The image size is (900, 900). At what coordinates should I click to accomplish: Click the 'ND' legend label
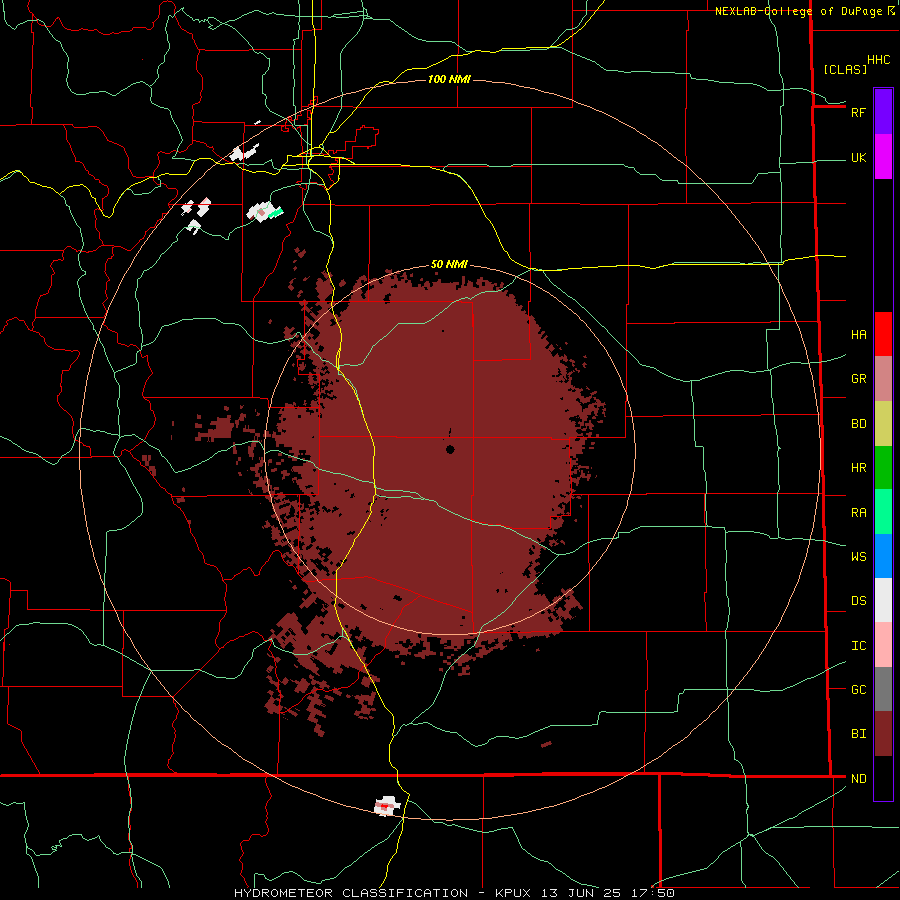pyautogui.click(x=858, y=779)
